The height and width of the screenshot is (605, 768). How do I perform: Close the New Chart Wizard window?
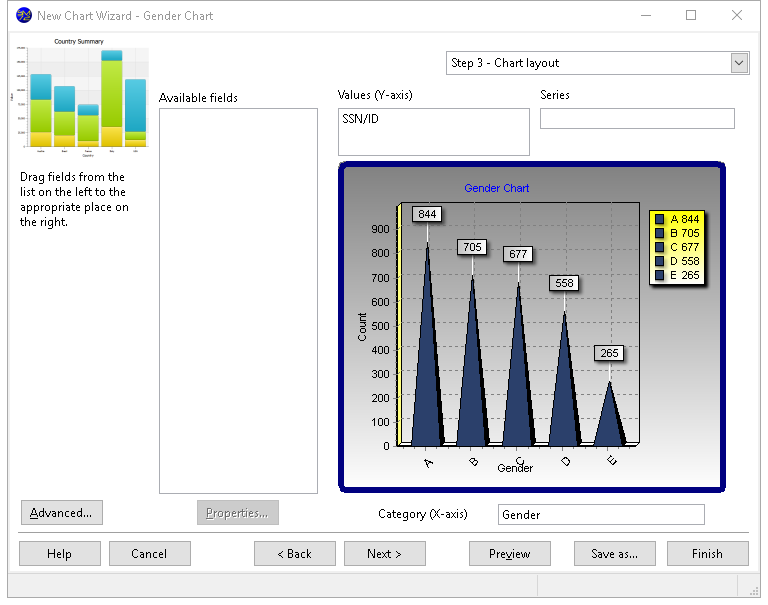737,15
